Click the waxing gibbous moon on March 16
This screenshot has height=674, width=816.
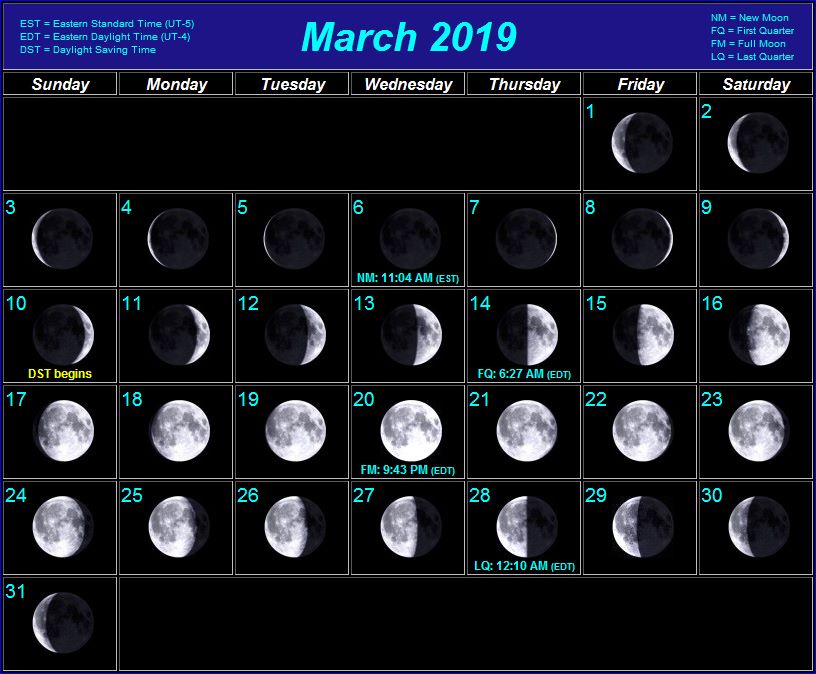coord(758,334)
